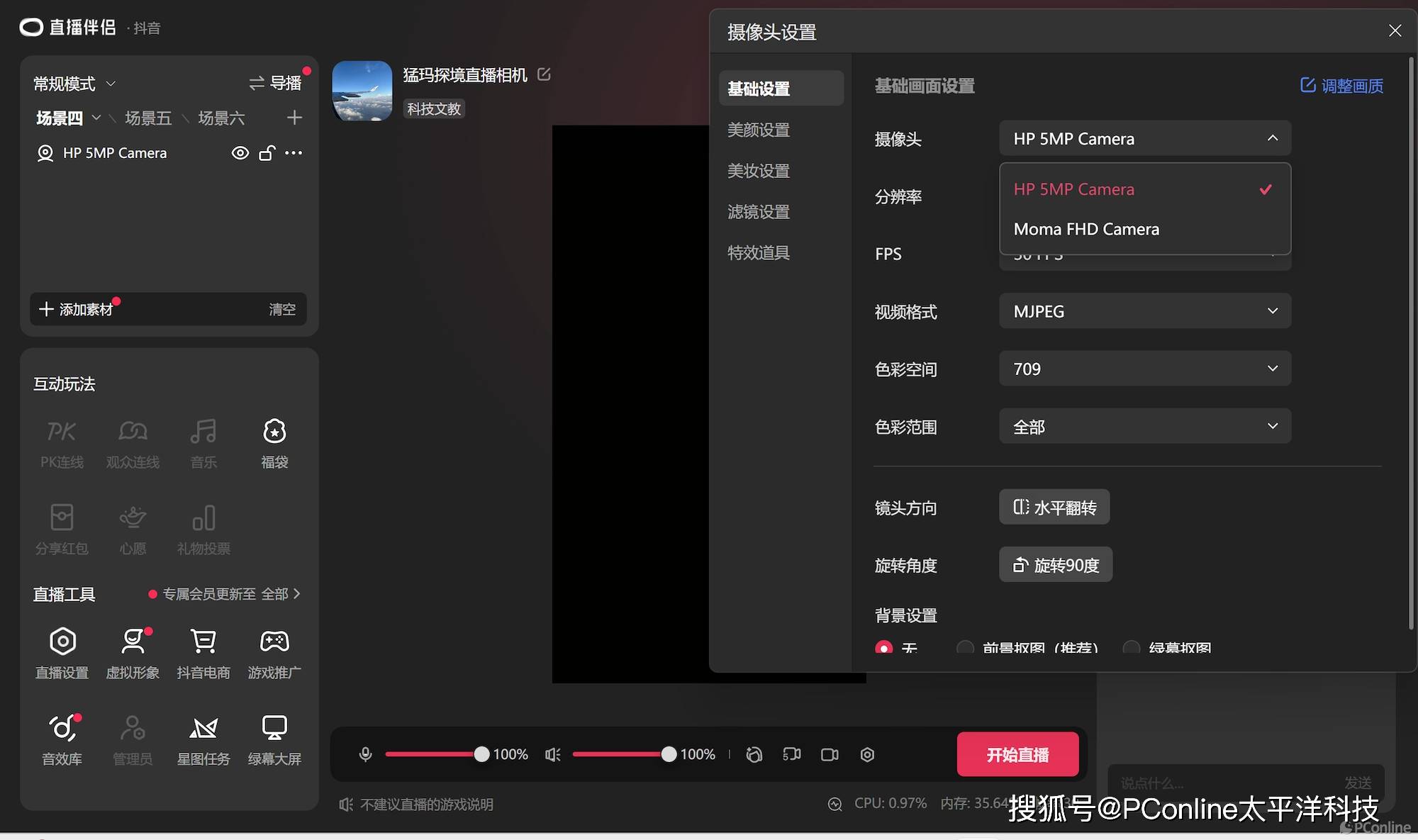The image size is (1418, 840).
Task: Switch to 特效道具 tab
Action: coord(759,253)
